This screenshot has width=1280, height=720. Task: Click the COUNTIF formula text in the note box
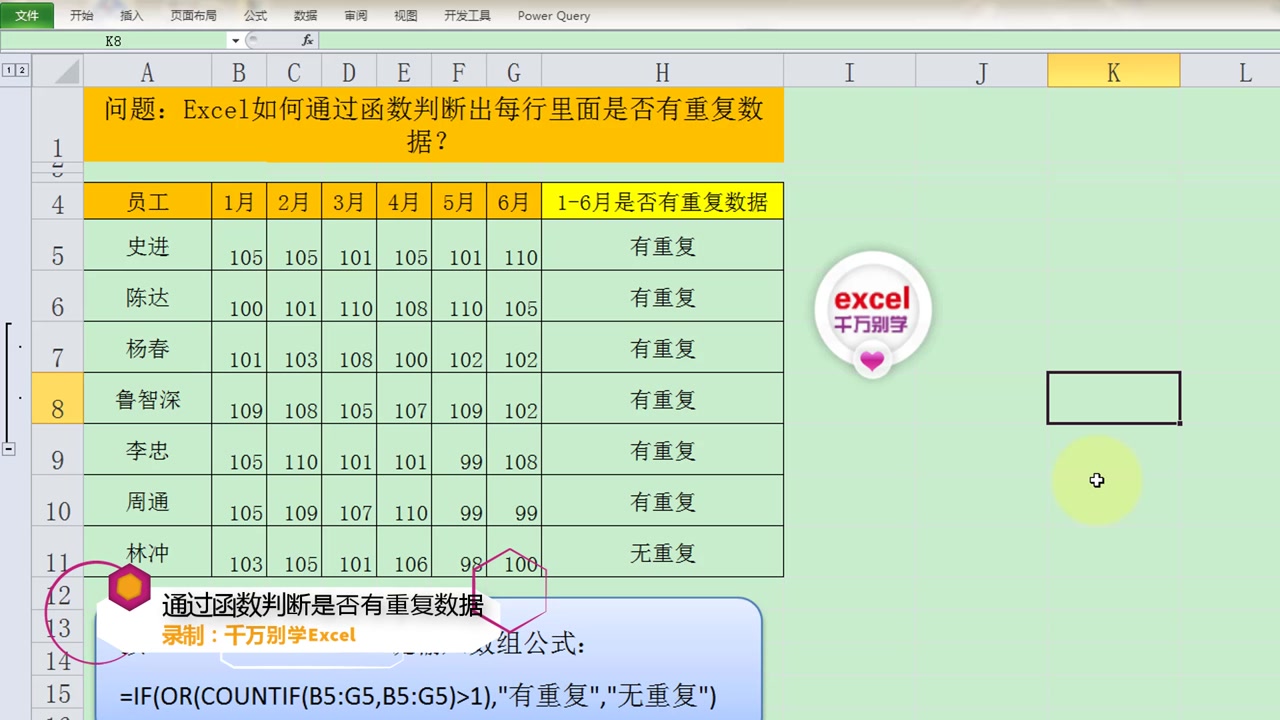click(418, 696)
